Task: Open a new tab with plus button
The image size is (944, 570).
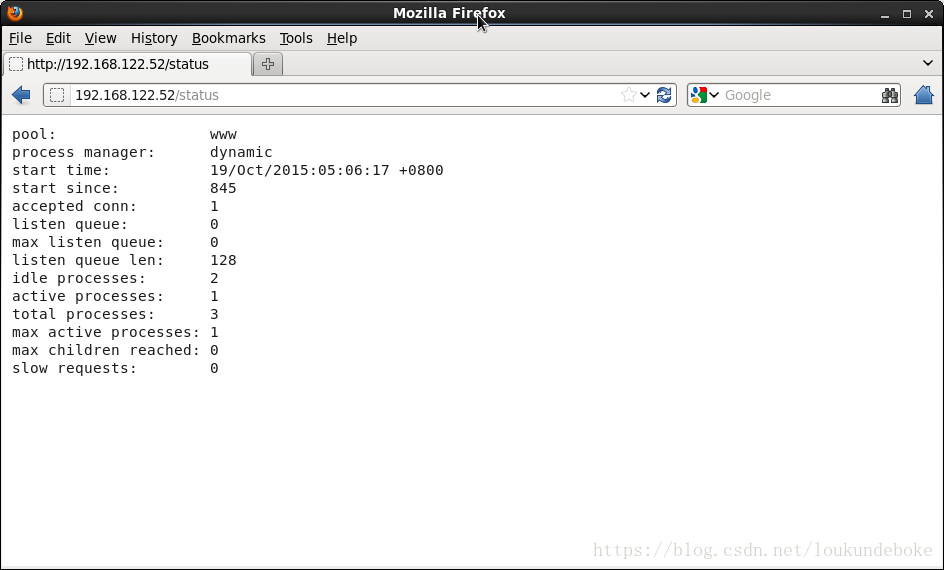Action: 268,64
